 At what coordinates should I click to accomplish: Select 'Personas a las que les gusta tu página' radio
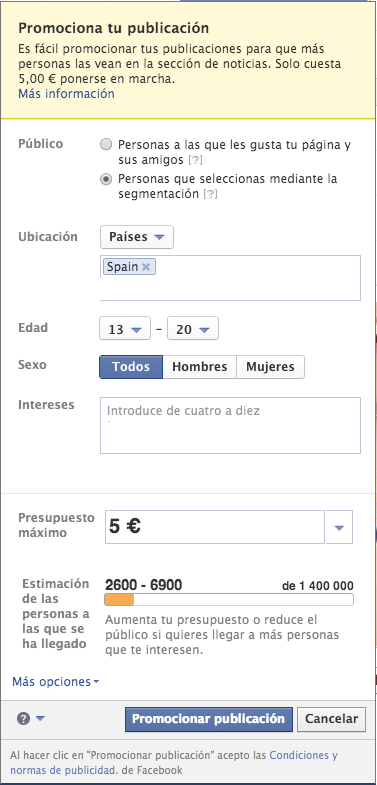[106, 145]
